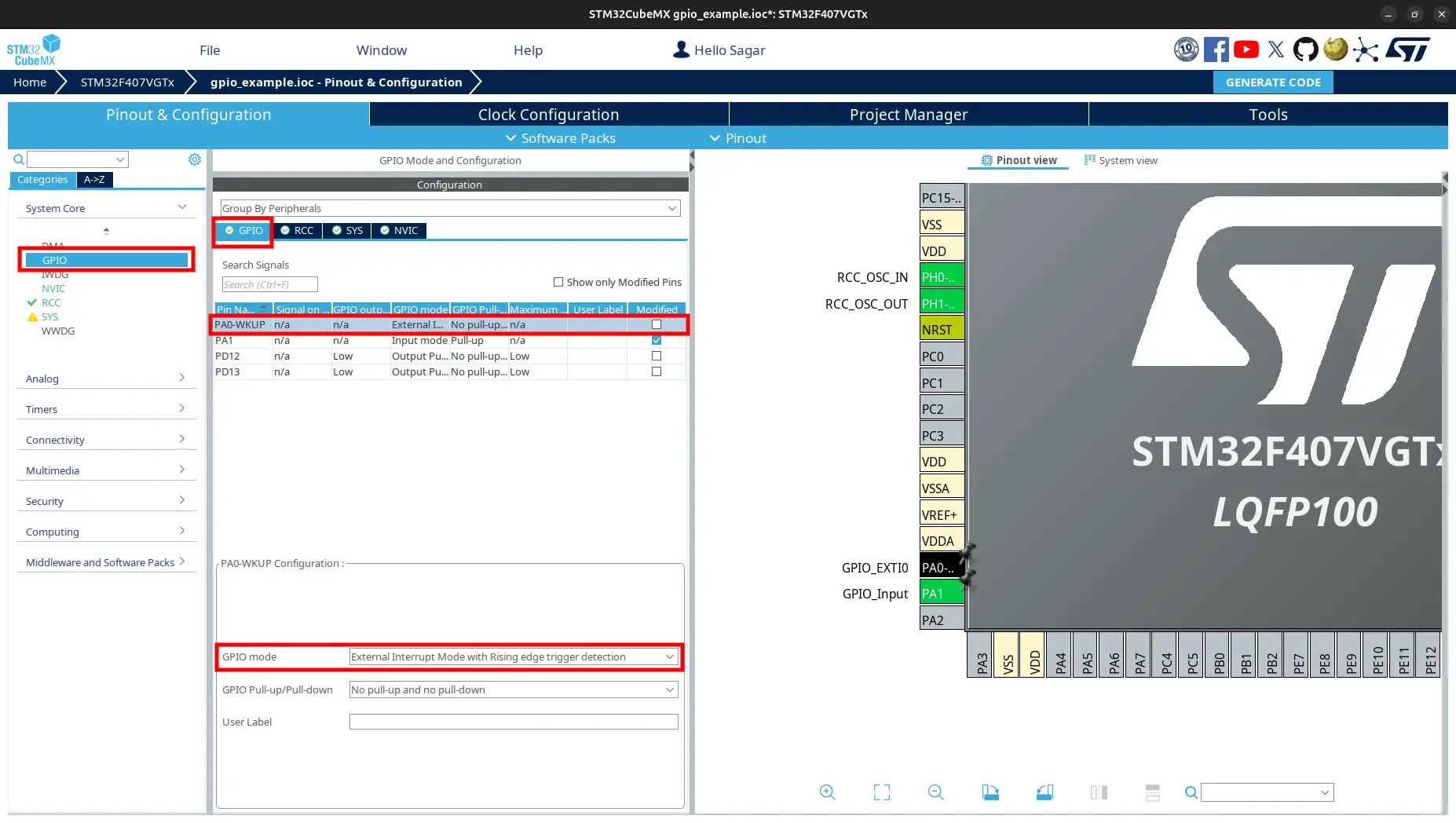Zoom out of the pinout view

pos(935,792)
